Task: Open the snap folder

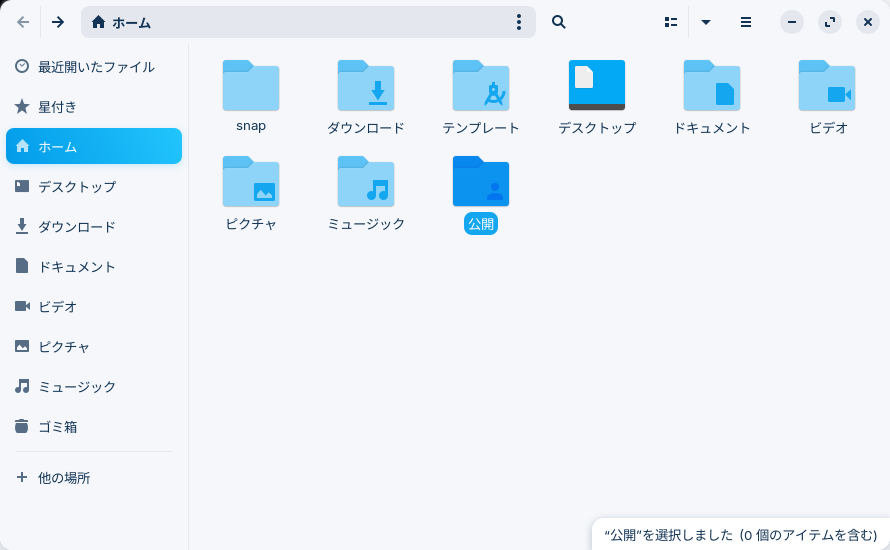Action: pyautogui.click(x=250, y=85)
